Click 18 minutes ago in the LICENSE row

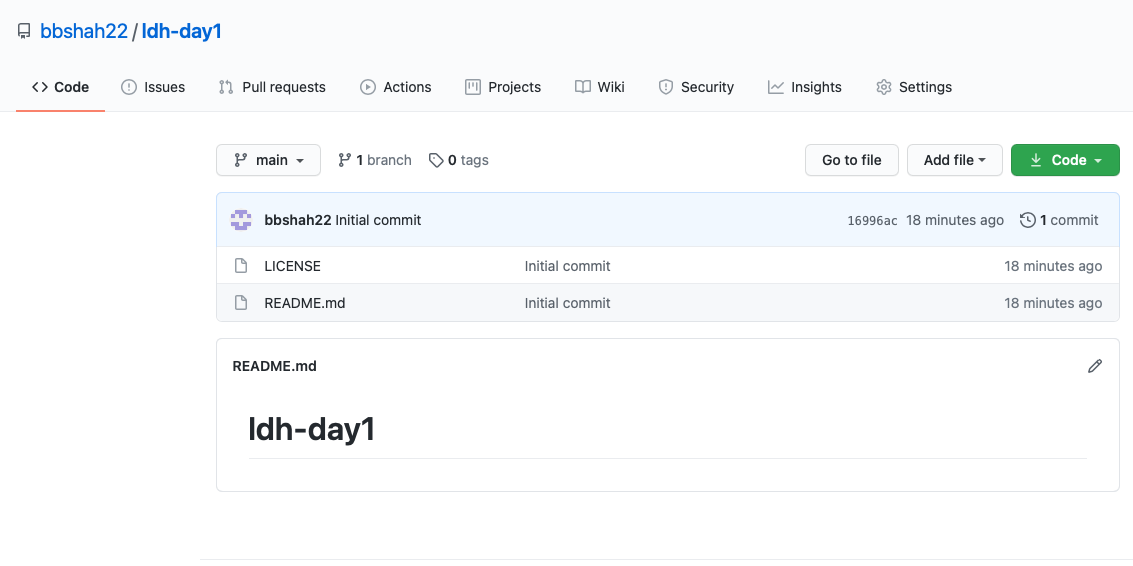1053,266
